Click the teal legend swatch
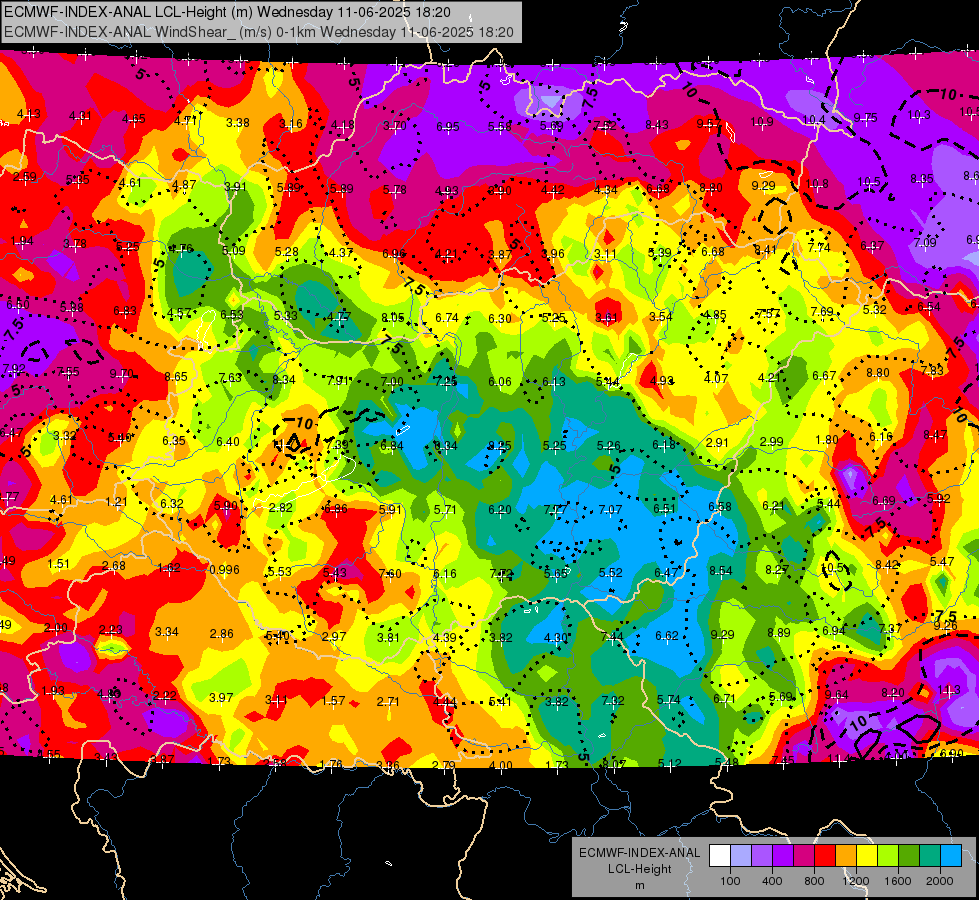 click(x=930, y=856)
